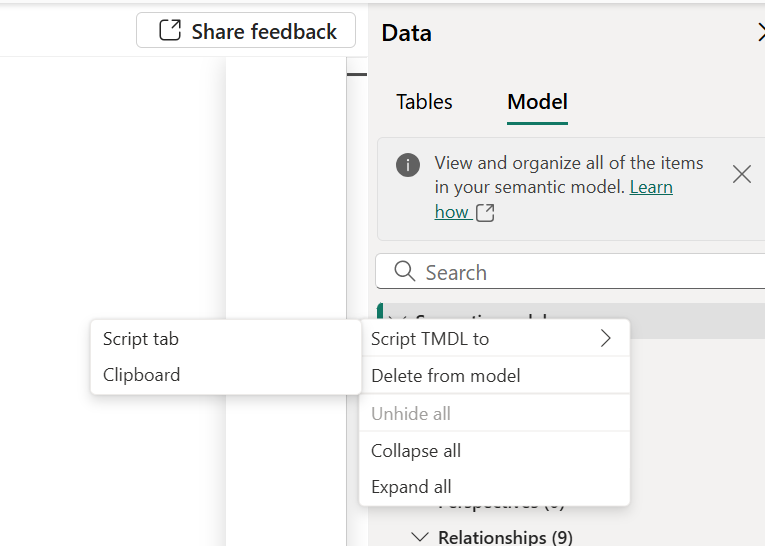The width and height of the screenshot is (765, 546).
Task: Select the Model tab
Action: tap(537, 102)
